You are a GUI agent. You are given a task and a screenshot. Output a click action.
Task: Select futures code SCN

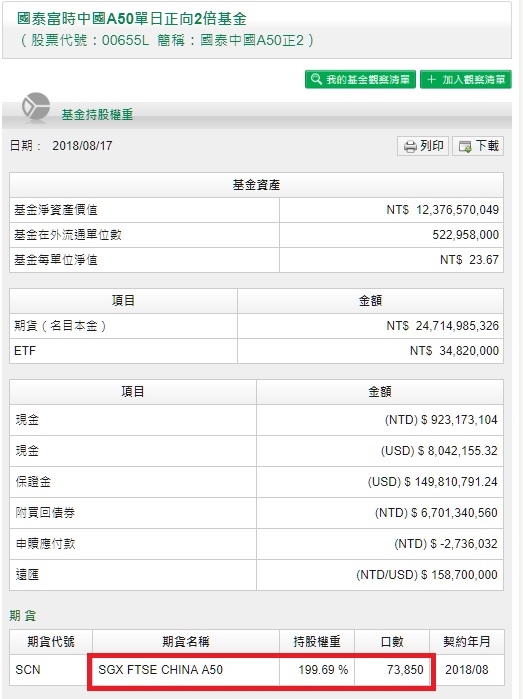[28, 670]
